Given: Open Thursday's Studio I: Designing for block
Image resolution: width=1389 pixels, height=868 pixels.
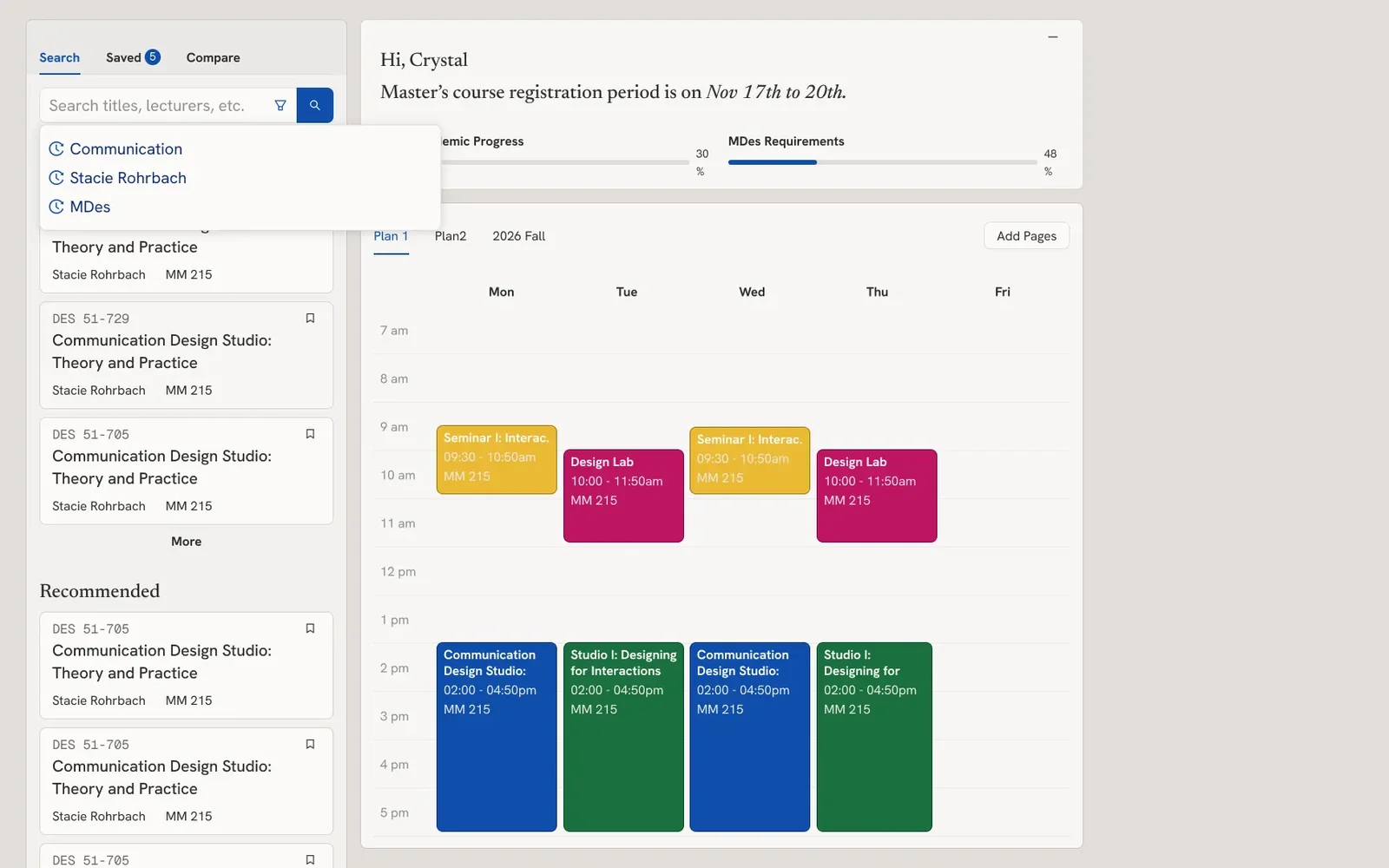Looking at the screenshot, I should [874, 737].
